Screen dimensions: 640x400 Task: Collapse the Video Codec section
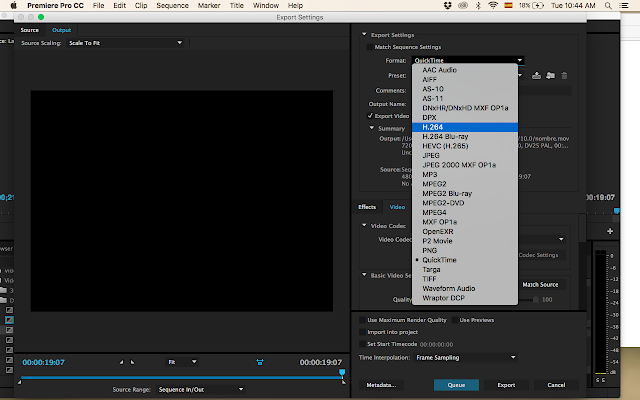pos(364,225)
